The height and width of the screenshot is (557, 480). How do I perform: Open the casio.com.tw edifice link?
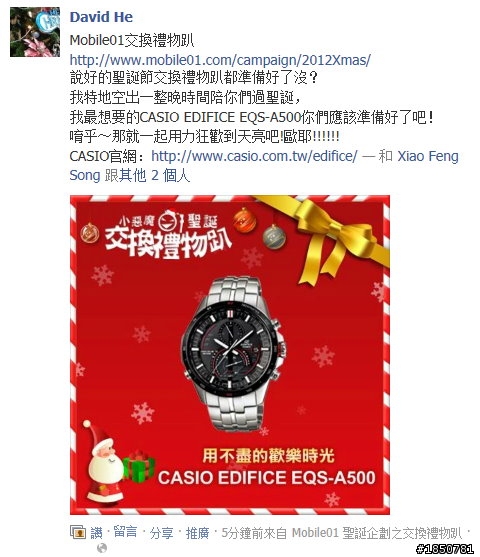pos(254,156)
